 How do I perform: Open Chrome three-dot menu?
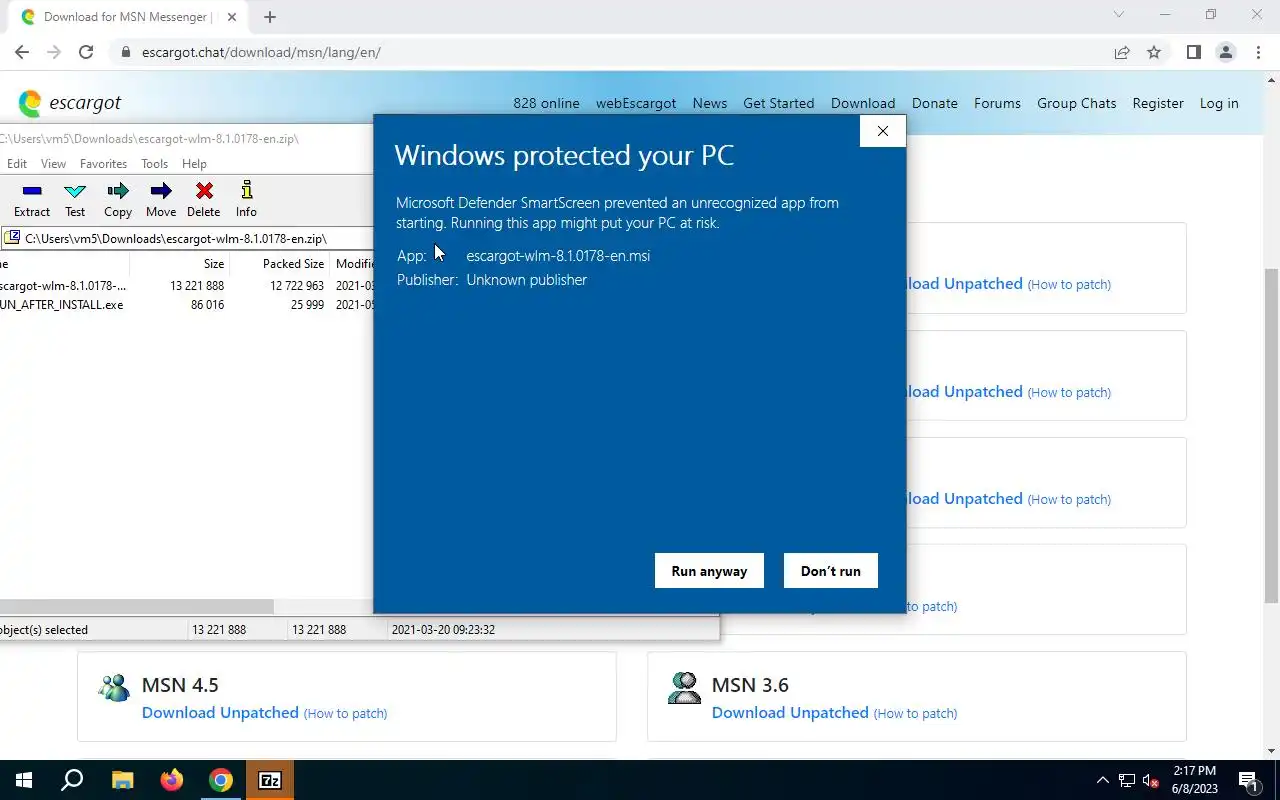1258,52
